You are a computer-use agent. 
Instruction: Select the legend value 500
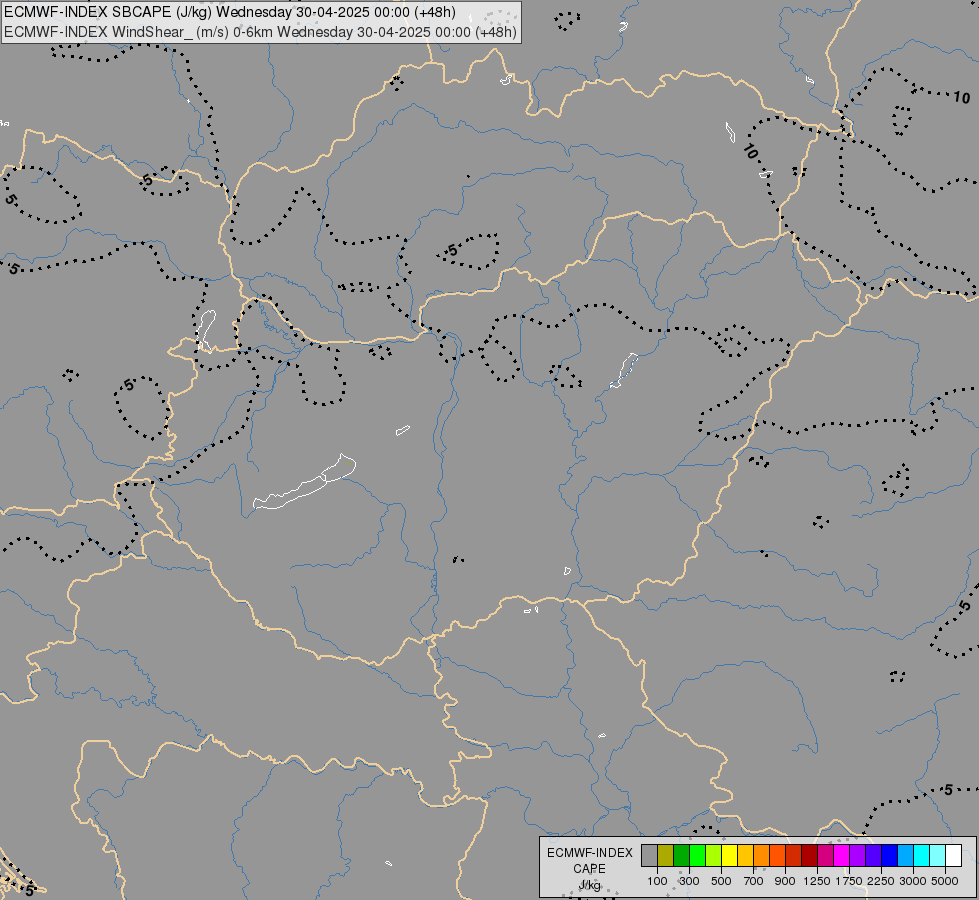click(721, 881)
